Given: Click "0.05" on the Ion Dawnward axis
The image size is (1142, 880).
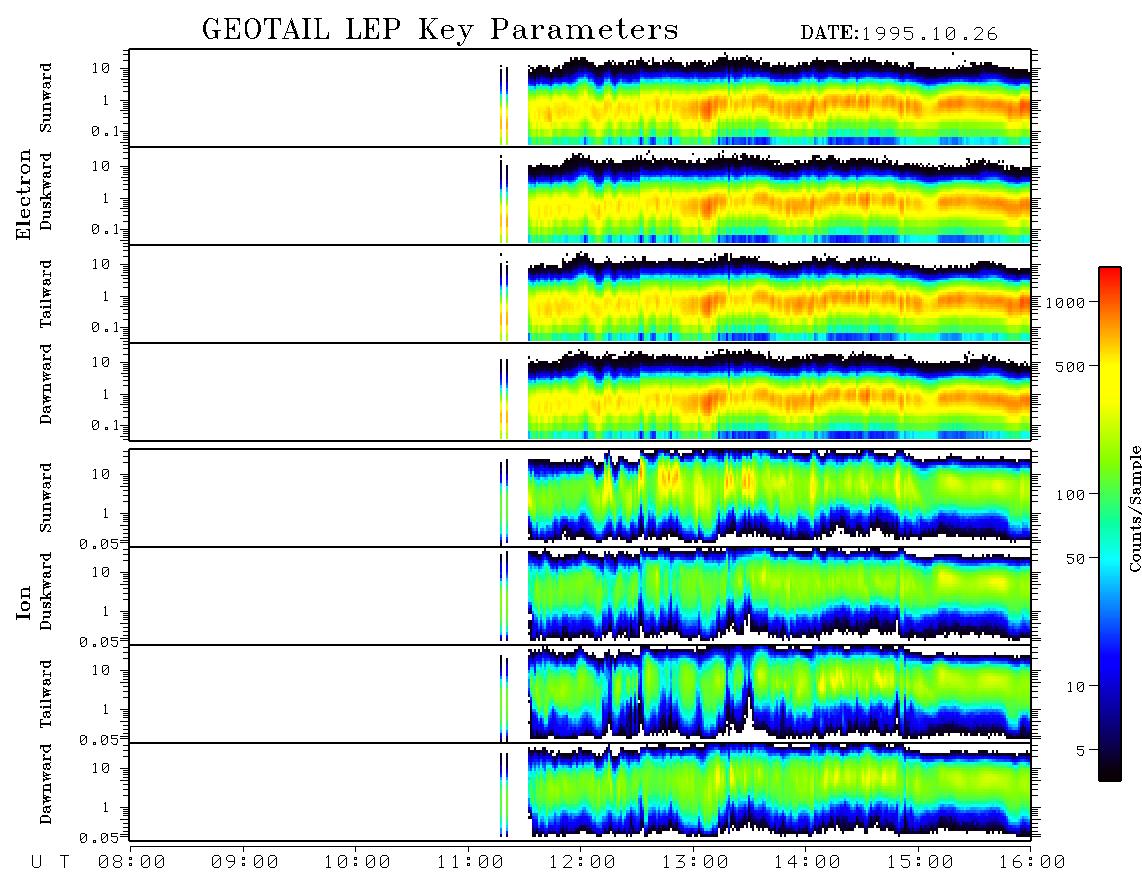Looking at the screenshot, I should (99, 838).
